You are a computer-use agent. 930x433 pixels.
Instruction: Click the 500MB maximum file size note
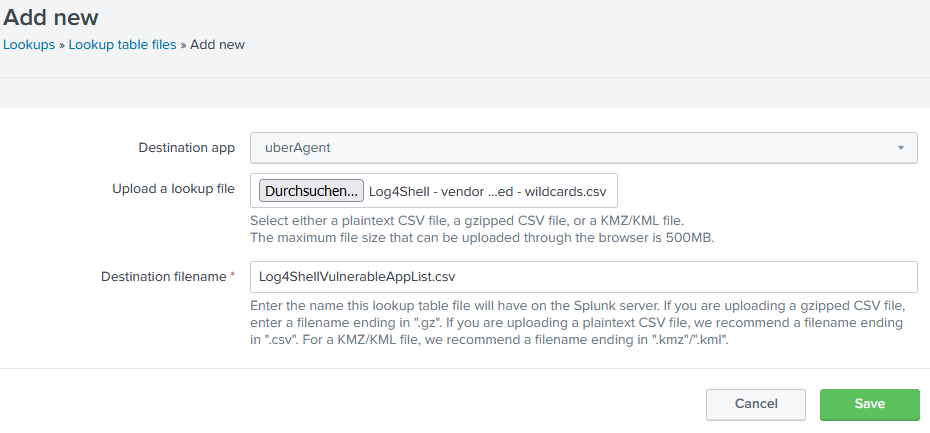tap(482, 238)
